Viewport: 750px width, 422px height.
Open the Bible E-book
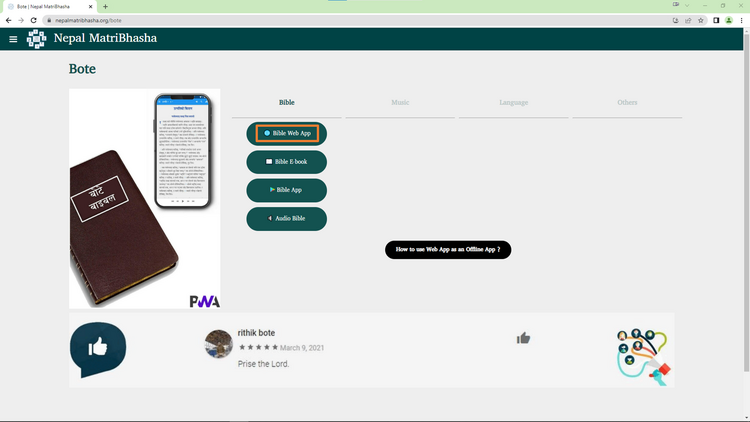tap(287, 161)
